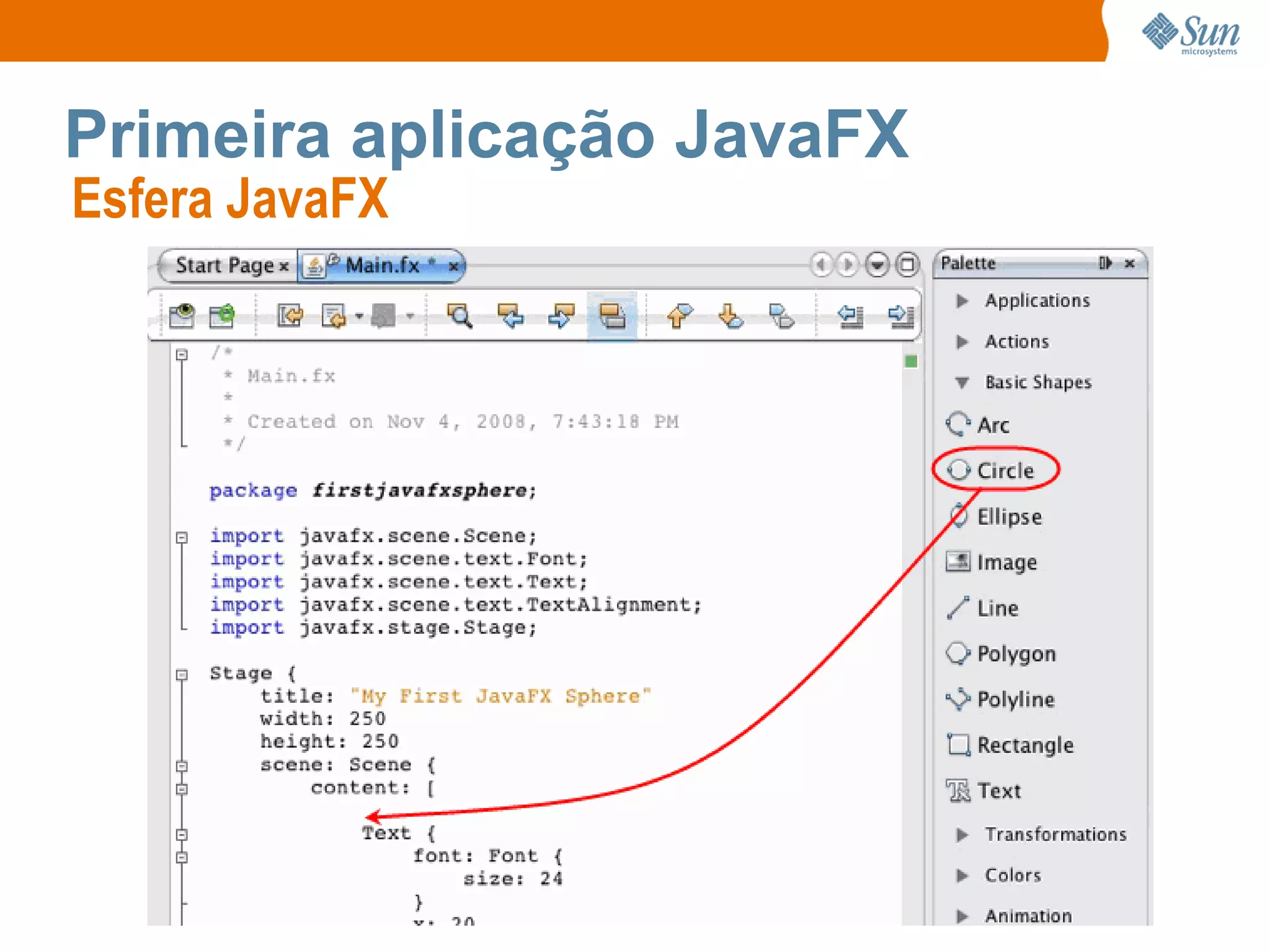Close the Main.fx tab
The image size is (1270, 952).
(x=454, y=267)
